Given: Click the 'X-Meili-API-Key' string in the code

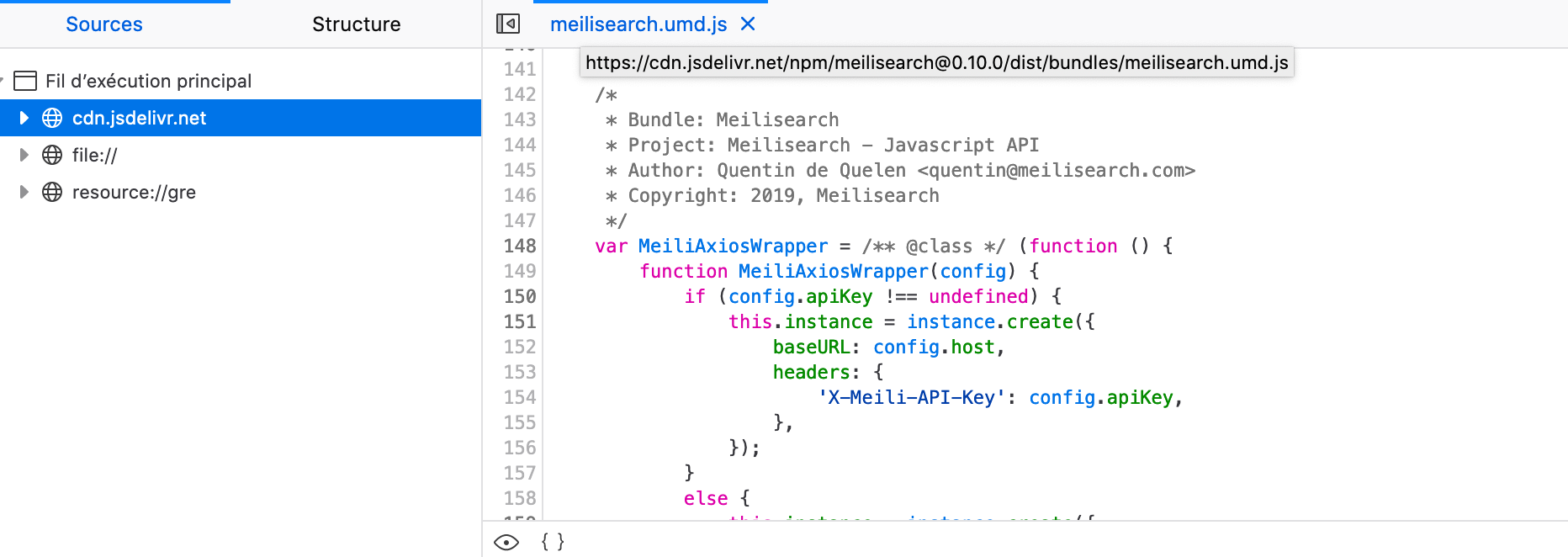Looking at the screenshot, I should click(911, 397).
